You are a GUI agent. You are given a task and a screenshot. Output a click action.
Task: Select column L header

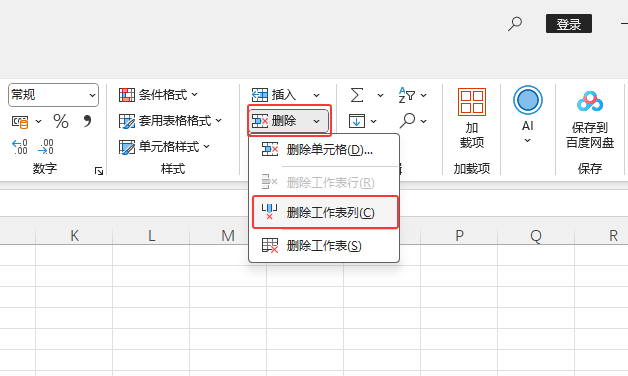[151, 235]
